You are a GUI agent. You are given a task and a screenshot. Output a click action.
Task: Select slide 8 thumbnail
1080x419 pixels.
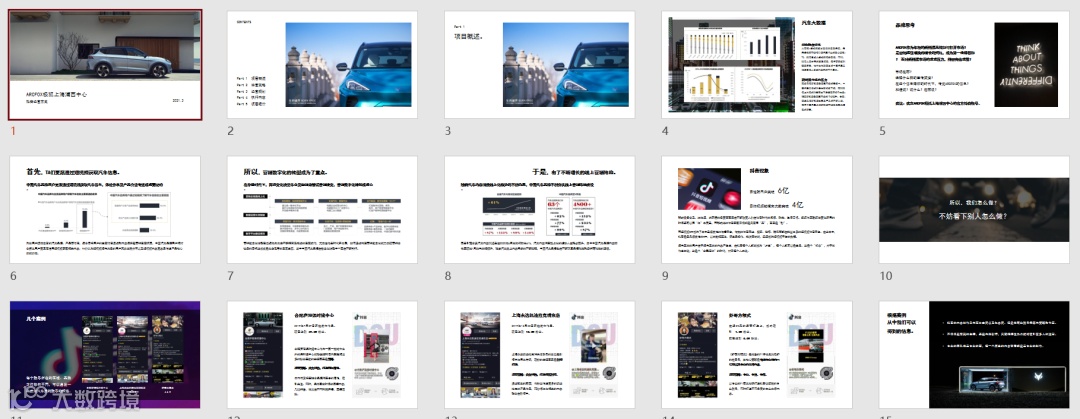(x=540, y=210)
